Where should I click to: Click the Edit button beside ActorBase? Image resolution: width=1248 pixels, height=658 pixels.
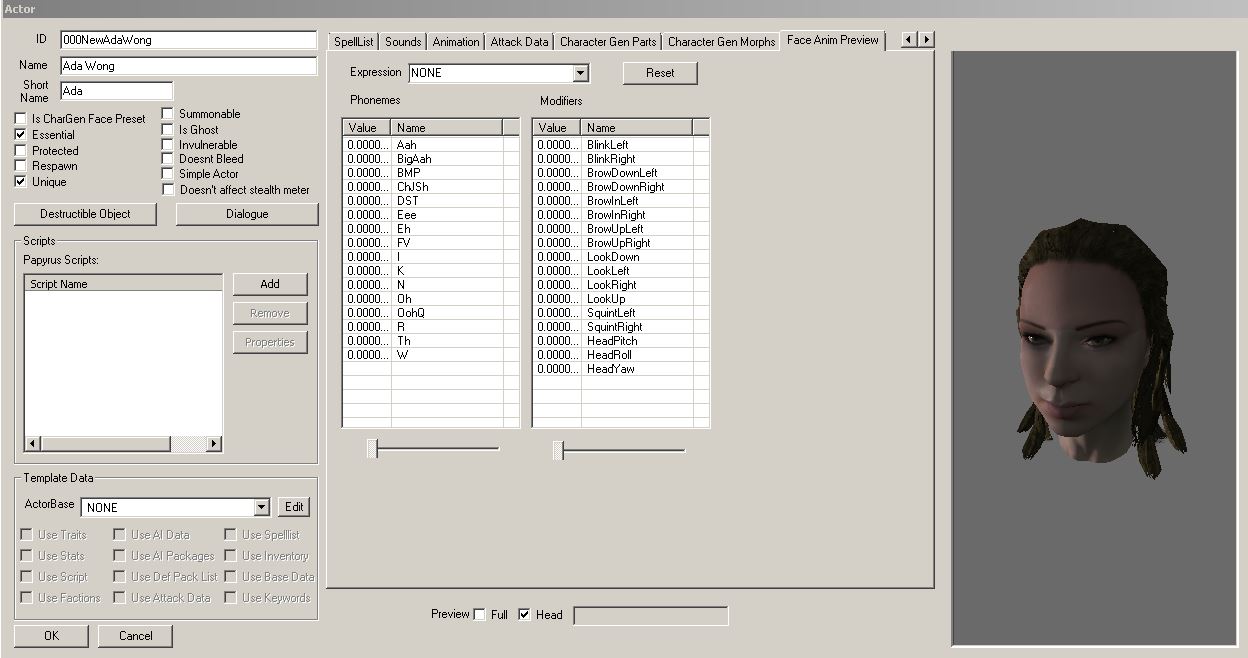294,507
